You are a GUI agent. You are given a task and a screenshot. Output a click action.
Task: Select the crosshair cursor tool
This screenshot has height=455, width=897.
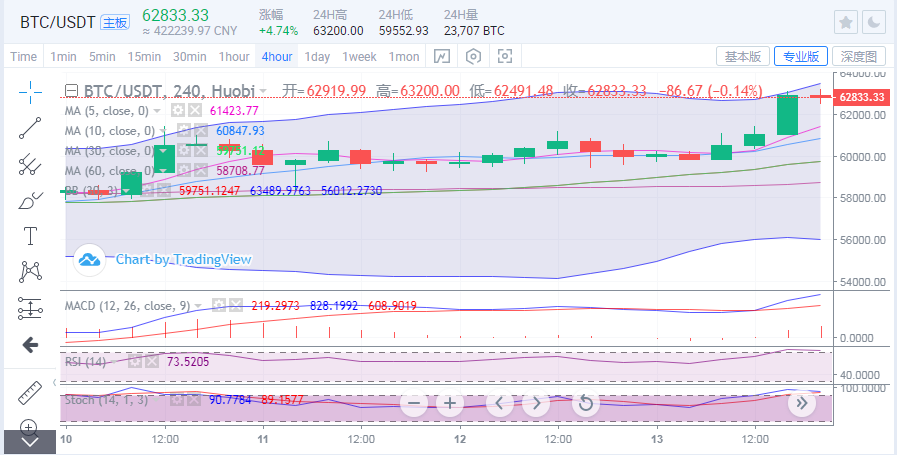pyautogui.click(x=29, y=92)
